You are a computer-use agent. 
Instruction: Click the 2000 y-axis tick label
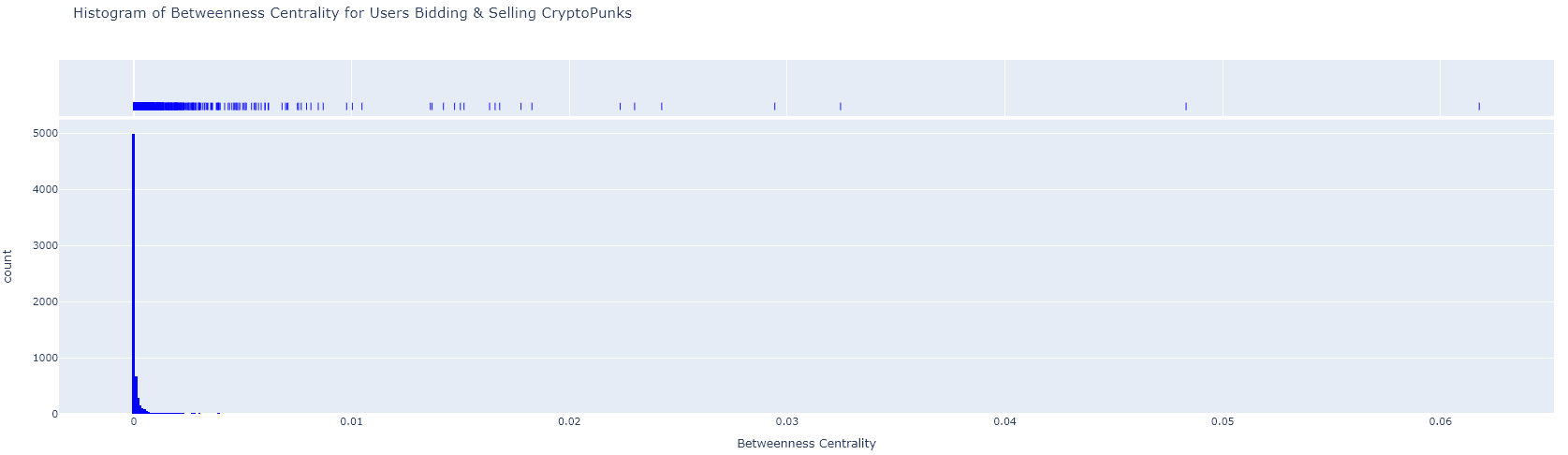[45, 301]
